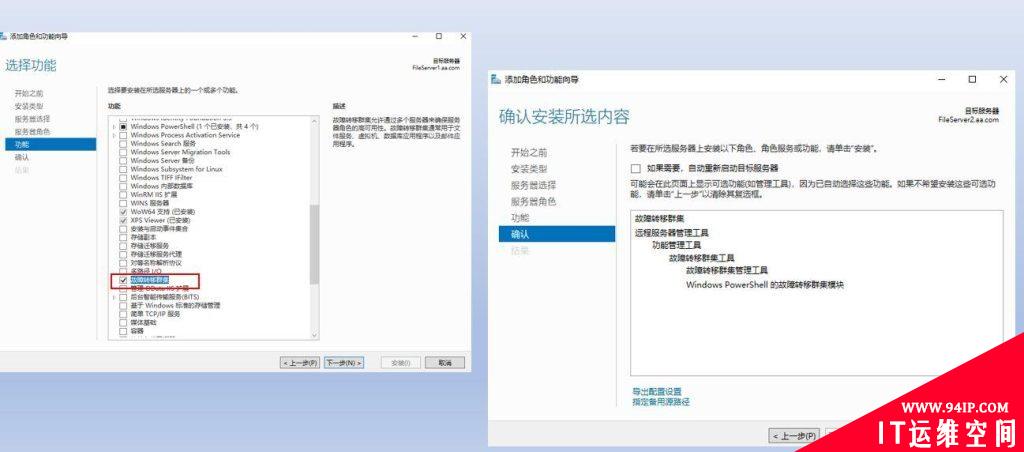This screenshot has width=1024, height=452.
Task: Click the wizard icon in 选择功能 window title bar
Action: (3, 36)
